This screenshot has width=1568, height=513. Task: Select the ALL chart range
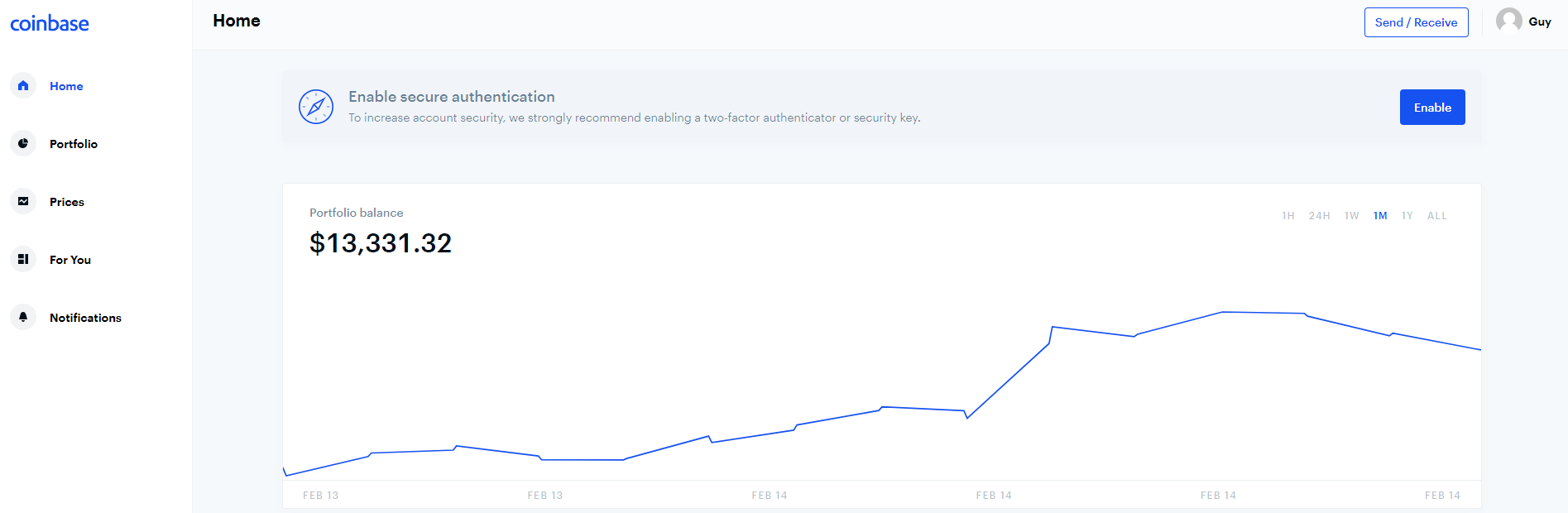[1437, 216]
